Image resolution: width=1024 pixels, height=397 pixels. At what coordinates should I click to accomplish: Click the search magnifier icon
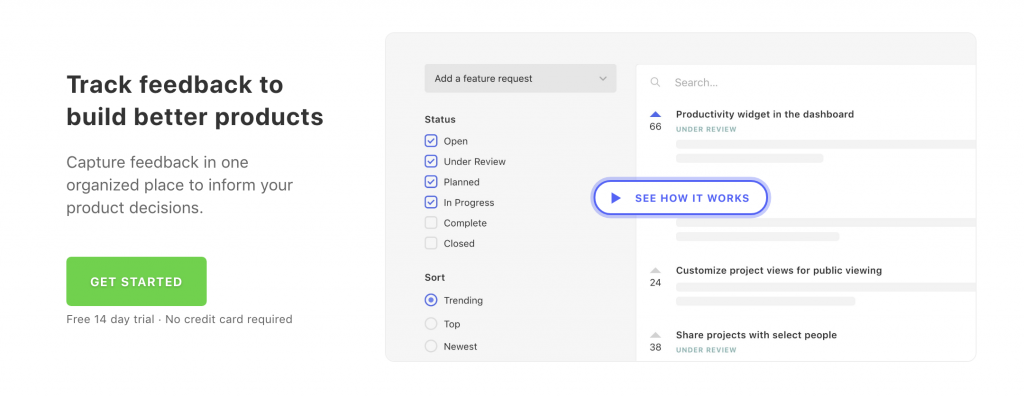point(655,82)
